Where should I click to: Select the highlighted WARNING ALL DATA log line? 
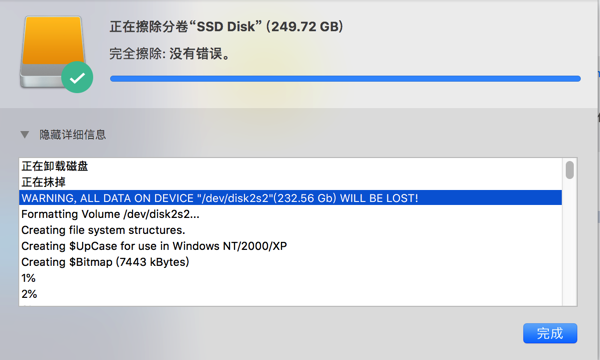coord(290,198)
